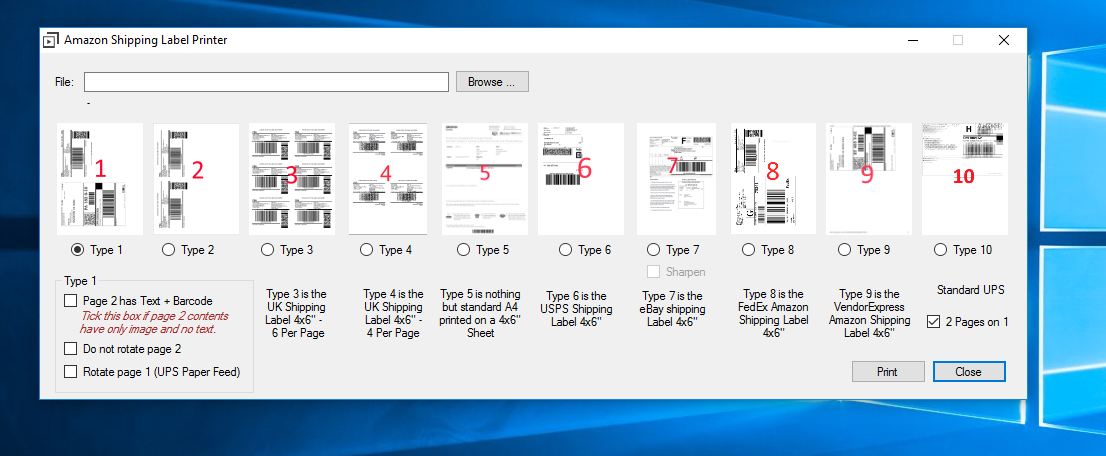
Task: Click the Close button
Action: point(969,371)
